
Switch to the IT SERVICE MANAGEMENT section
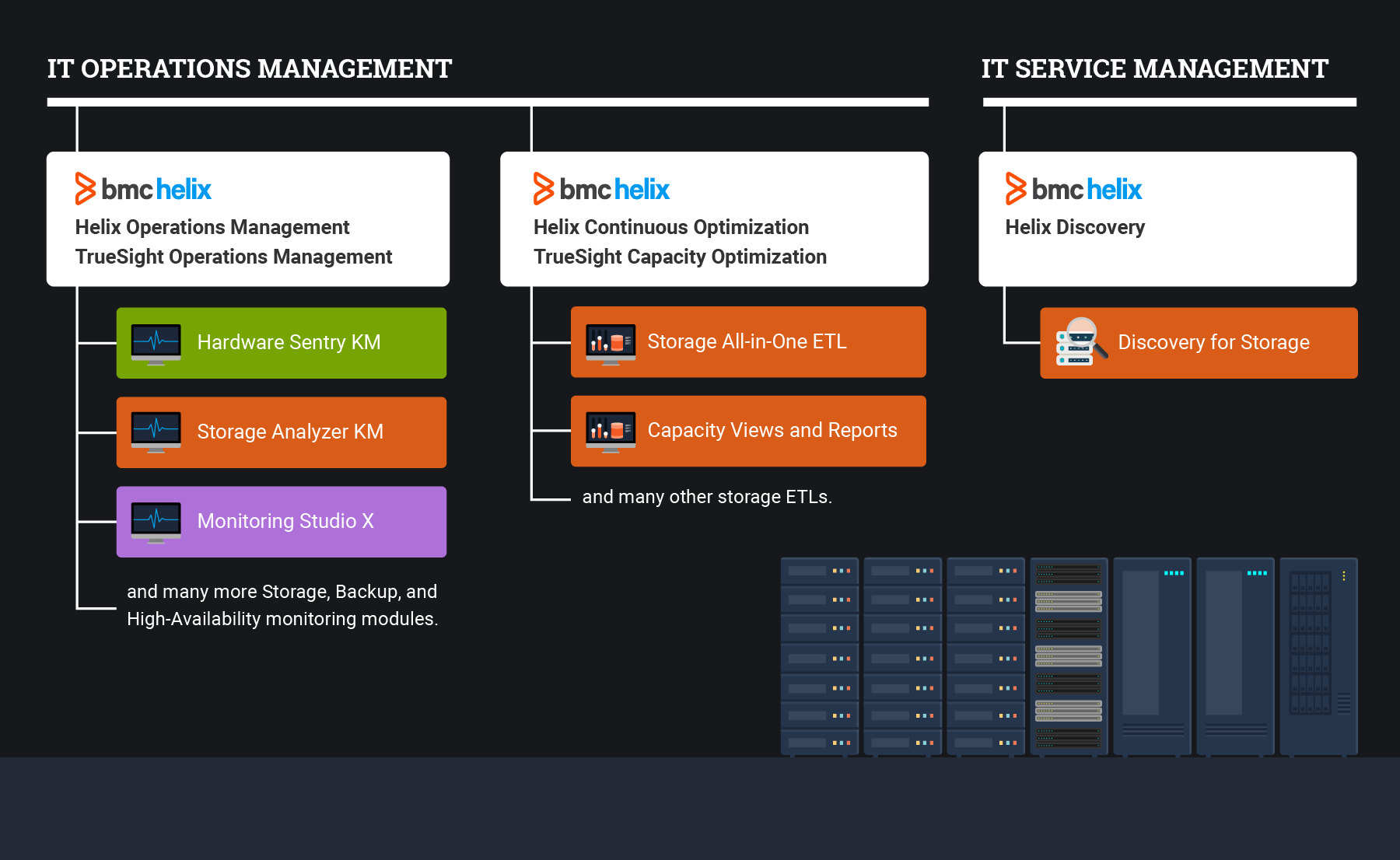pyautogui.click(x=1154, y=68)
